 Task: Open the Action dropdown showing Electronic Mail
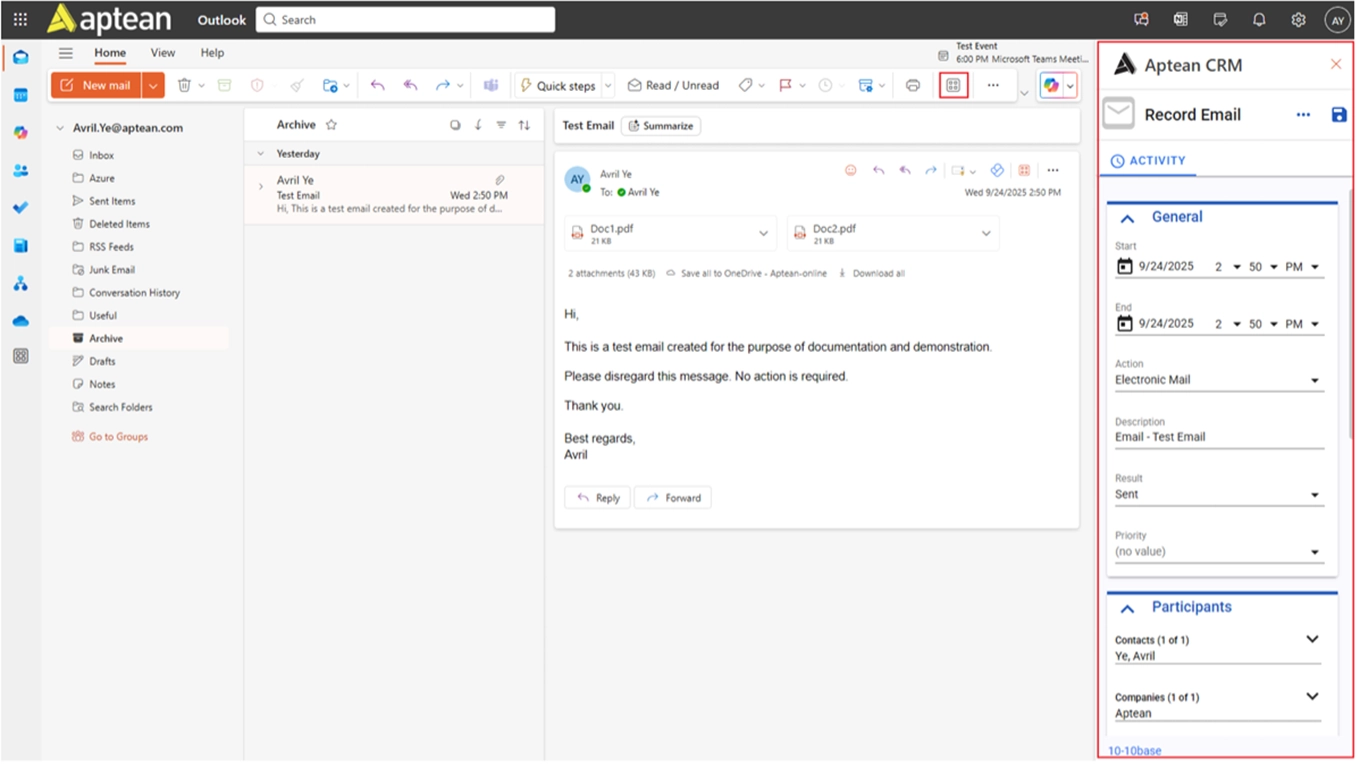1313,380
